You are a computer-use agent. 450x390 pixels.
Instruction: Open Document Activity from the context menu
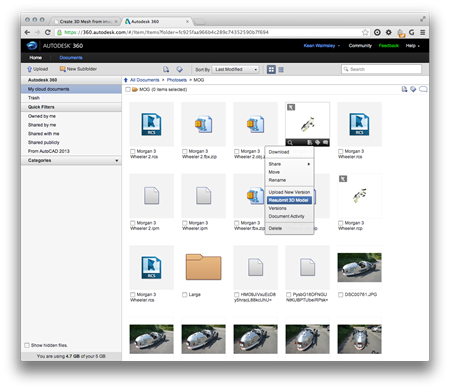coord(289,216)
